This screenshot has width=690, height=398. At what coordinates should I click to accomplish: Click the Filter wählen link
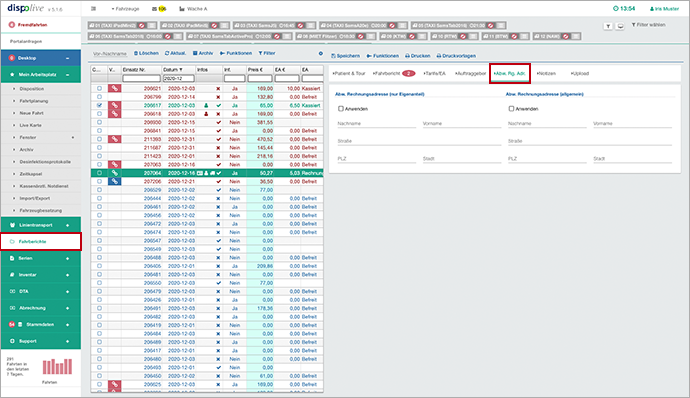[649, 25]
